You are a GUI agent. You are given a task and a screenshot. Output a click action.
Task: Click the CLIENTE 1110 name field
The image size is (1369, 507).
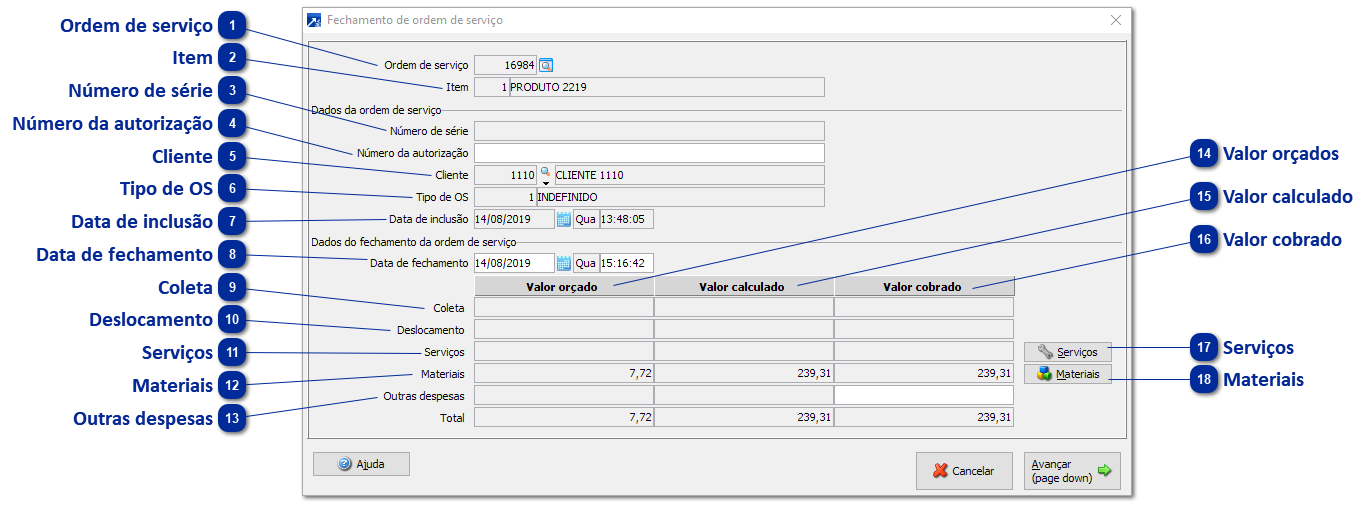coord(688,175)
